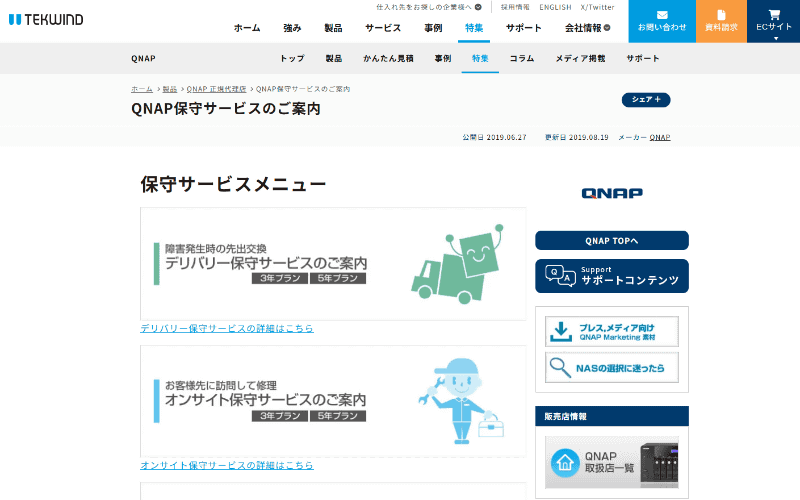800x500 pixels.
Task: Click the blue technician illustration
Action: click(461, 401)
